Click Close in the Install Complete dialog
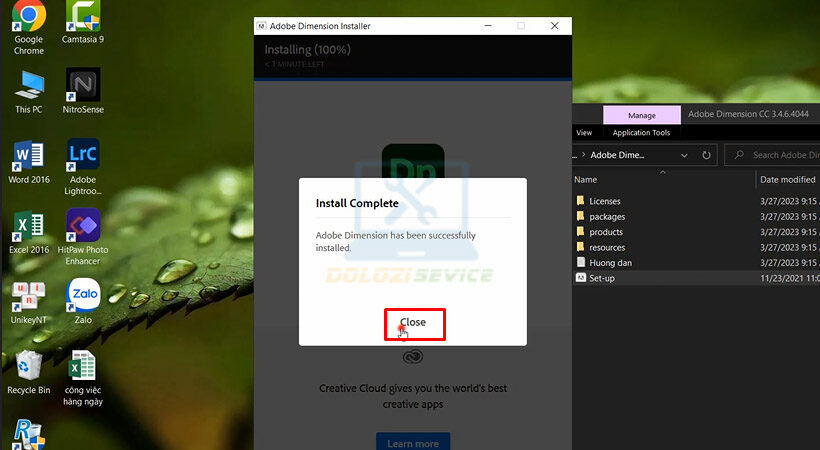 (414, 323)
